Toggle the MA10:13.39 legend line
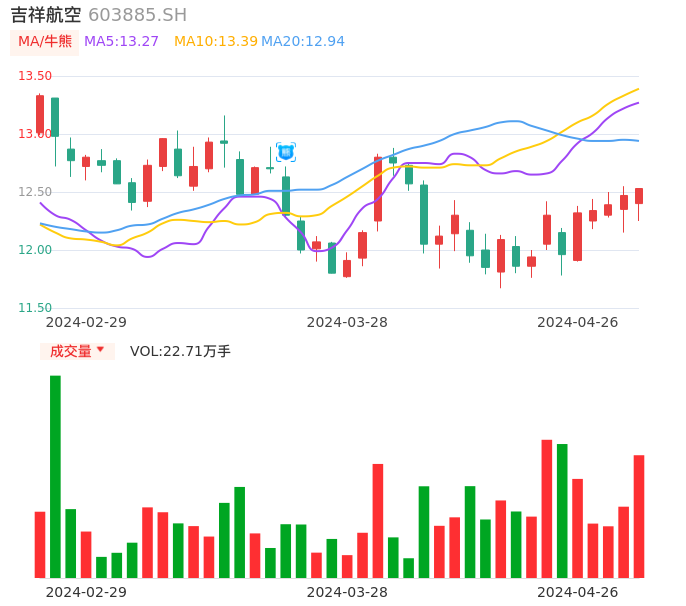686x606 pixels. coord(215,41)
